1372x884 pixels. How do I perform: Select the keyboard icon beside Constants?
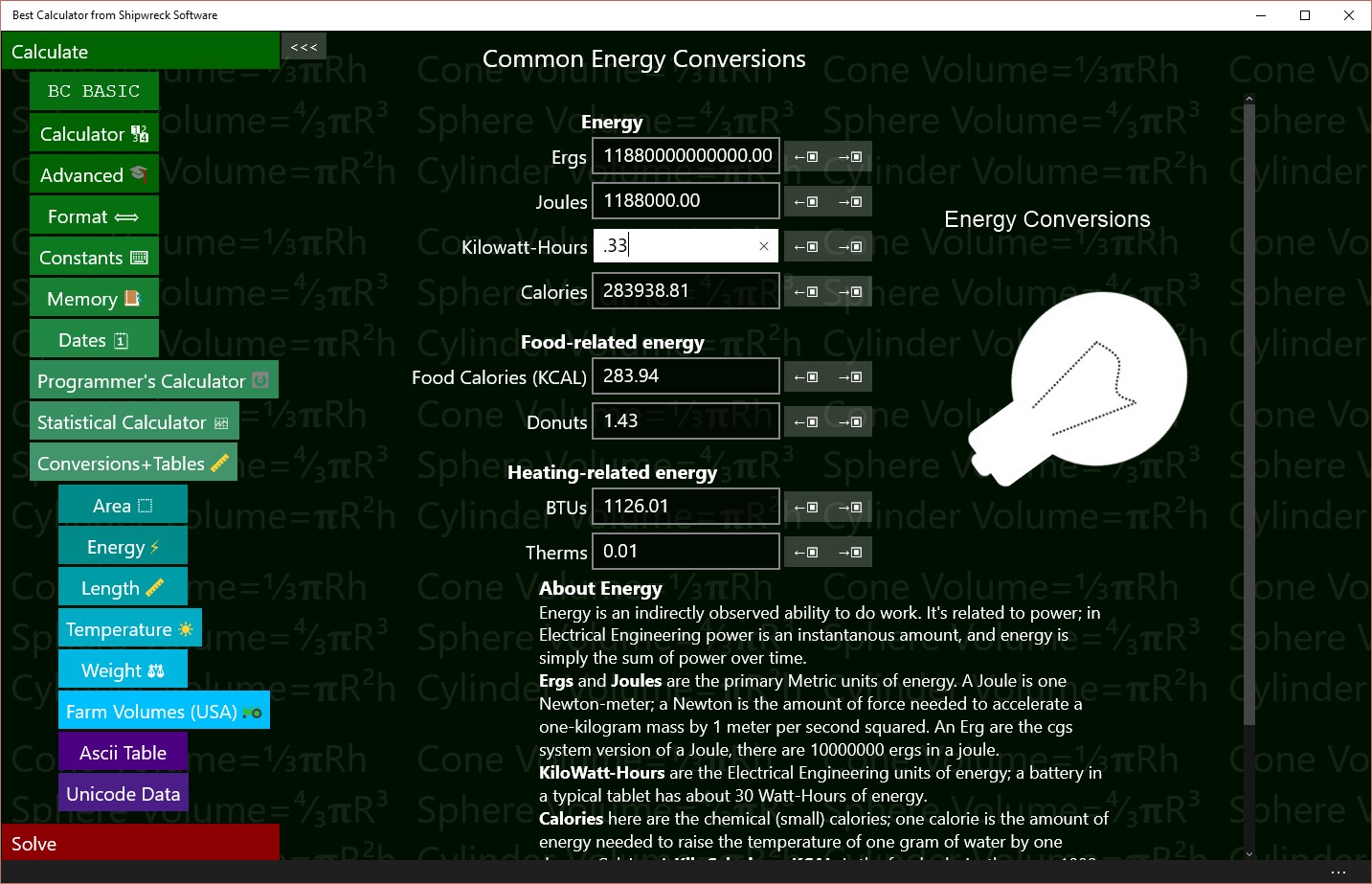coord(141,257)
